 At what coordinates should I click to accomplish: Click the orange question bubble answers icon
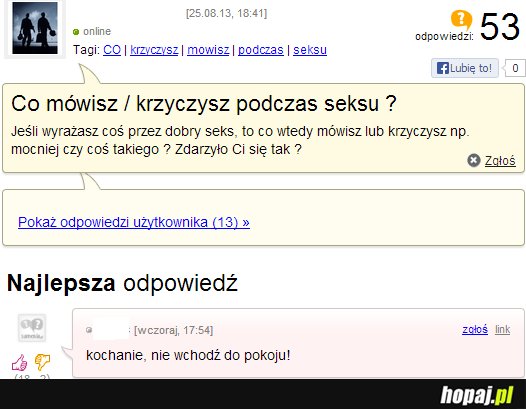(461, 20)
